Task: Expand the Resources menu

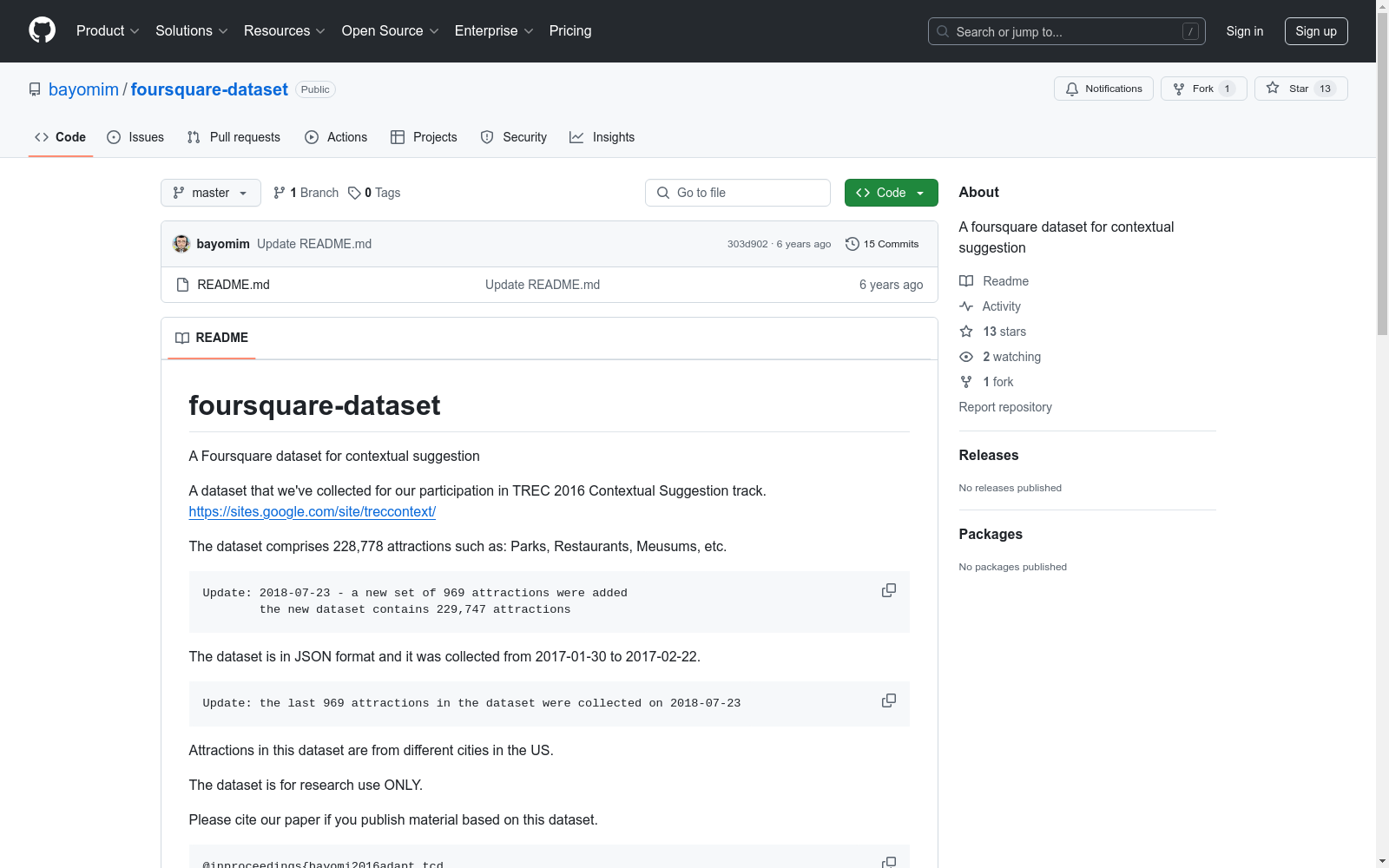Action: point(285,31)
